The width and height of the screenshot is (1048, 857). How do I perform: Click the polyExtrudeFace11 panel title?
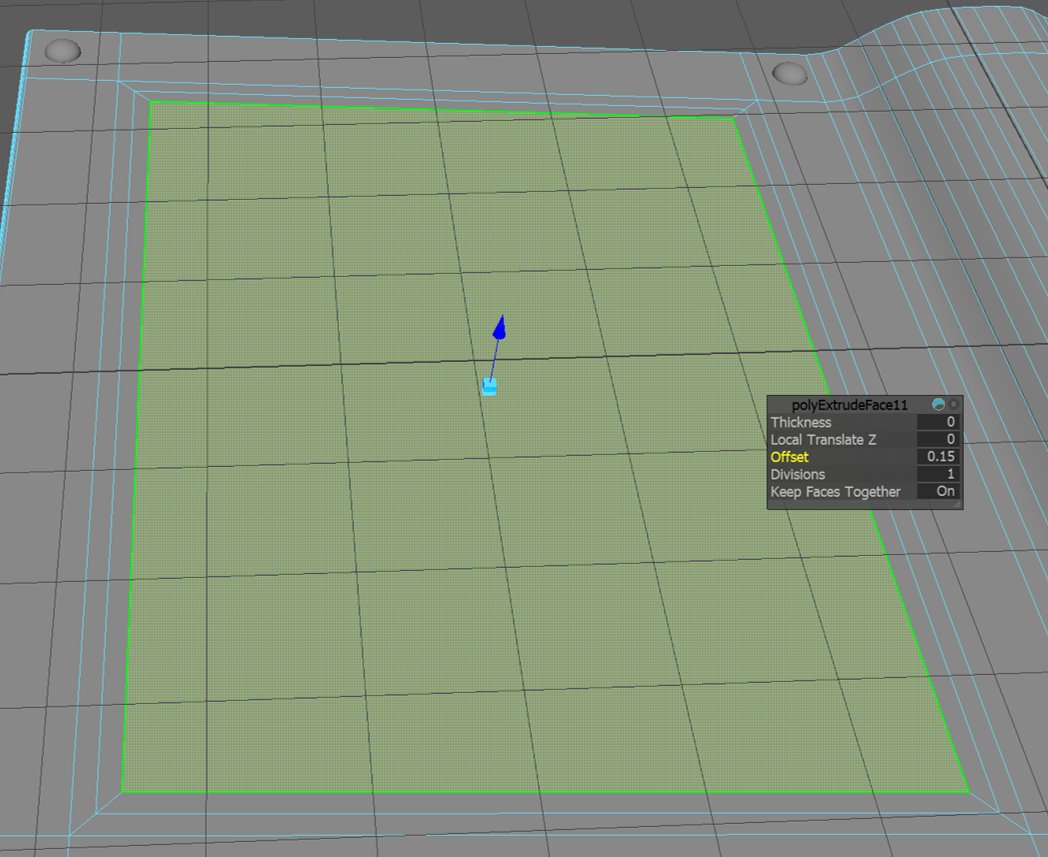849,405
